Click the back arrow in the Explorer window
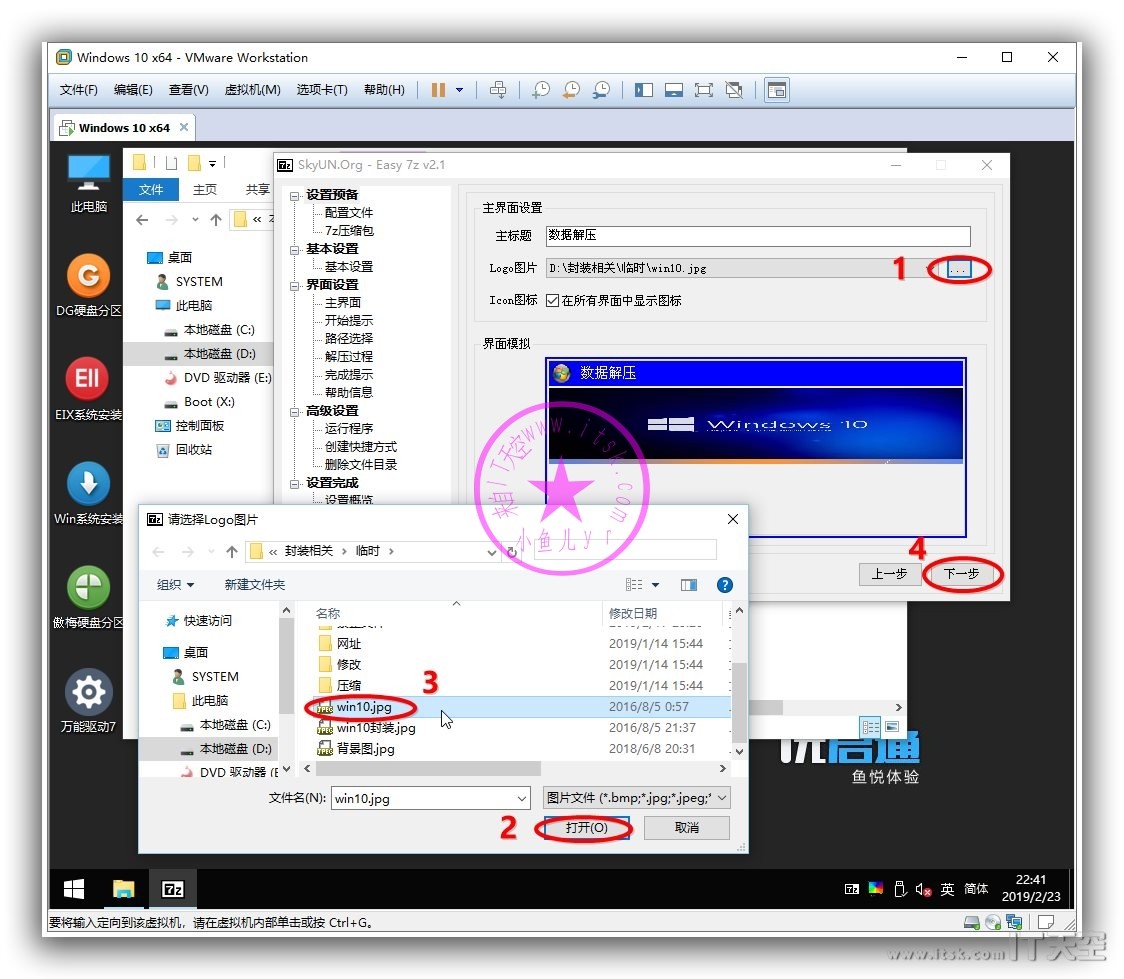This screenshot has width=1124, height=979. pos(142,219)
